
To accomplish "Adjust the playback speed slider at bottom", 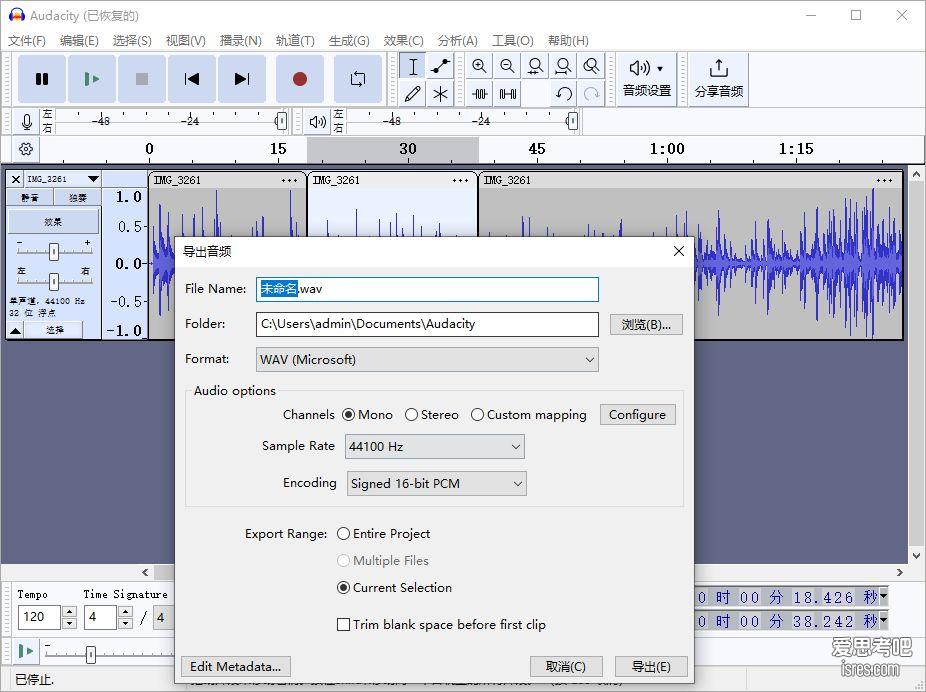I will 90,654.
